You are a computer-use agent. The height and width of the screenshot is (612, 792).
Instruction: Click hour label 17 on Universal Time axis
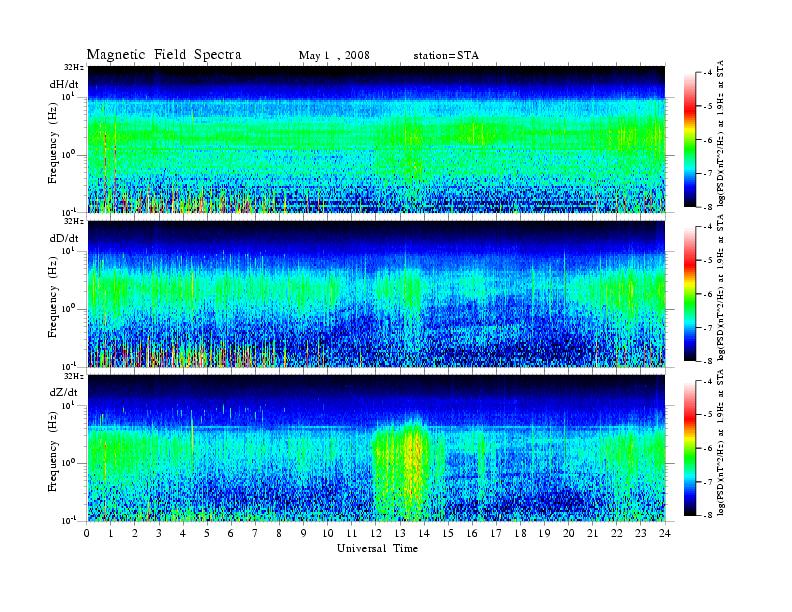(x=496, y=533)
